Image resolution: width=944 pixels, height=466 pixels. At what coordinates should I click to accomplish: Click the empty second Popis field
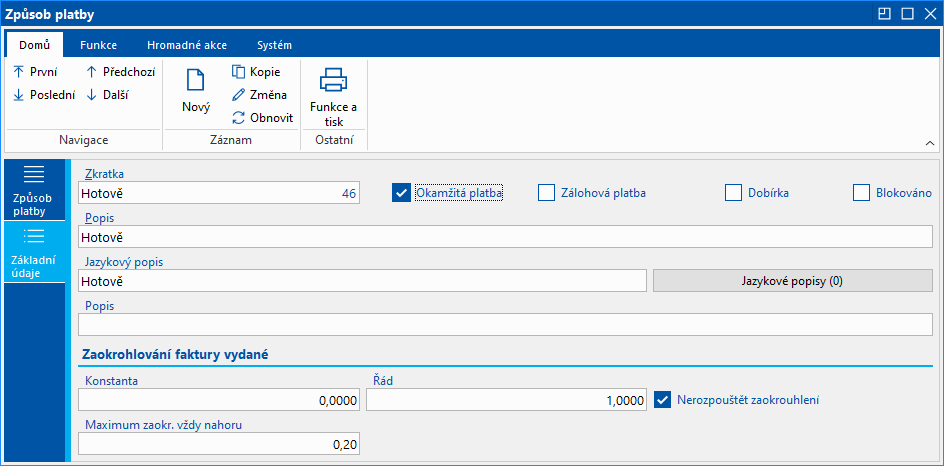coord(505,325)
